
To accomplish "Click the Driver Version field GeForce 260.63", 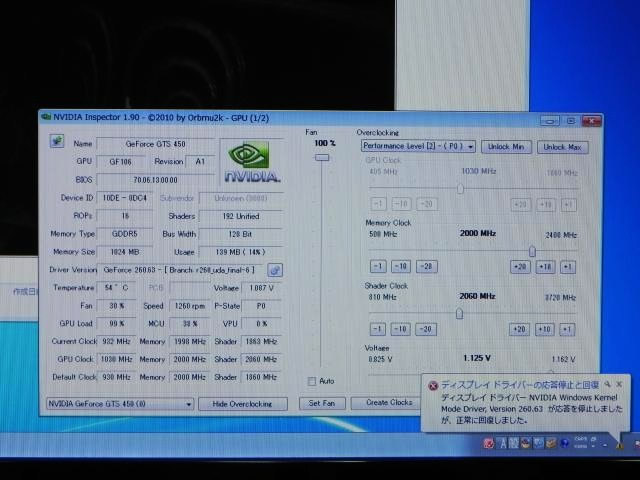I will [x=181, y=270].
